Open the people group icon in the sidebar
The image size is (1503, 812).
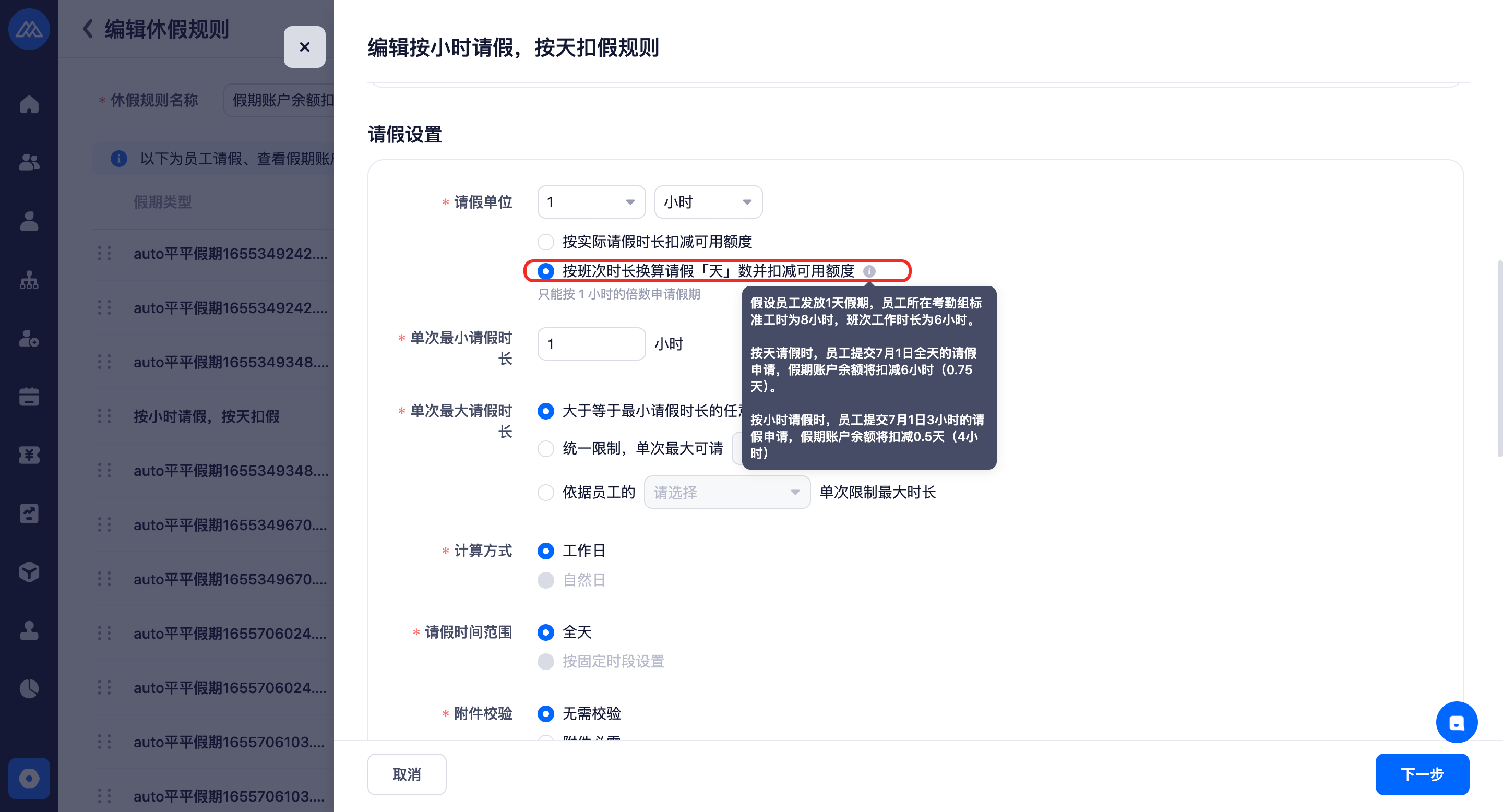29,162
